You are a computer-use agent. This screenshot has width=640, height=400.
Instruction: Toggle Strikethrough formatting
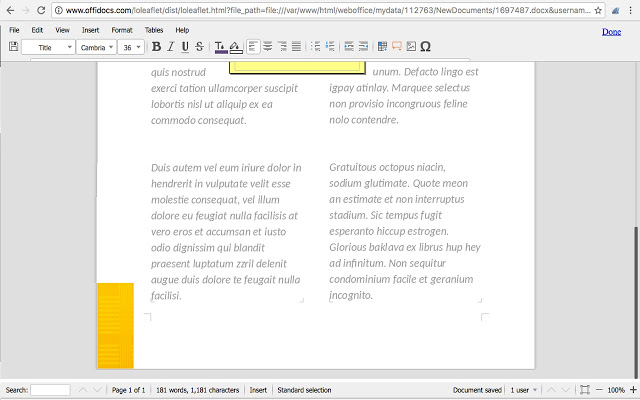tap(199, 47)
